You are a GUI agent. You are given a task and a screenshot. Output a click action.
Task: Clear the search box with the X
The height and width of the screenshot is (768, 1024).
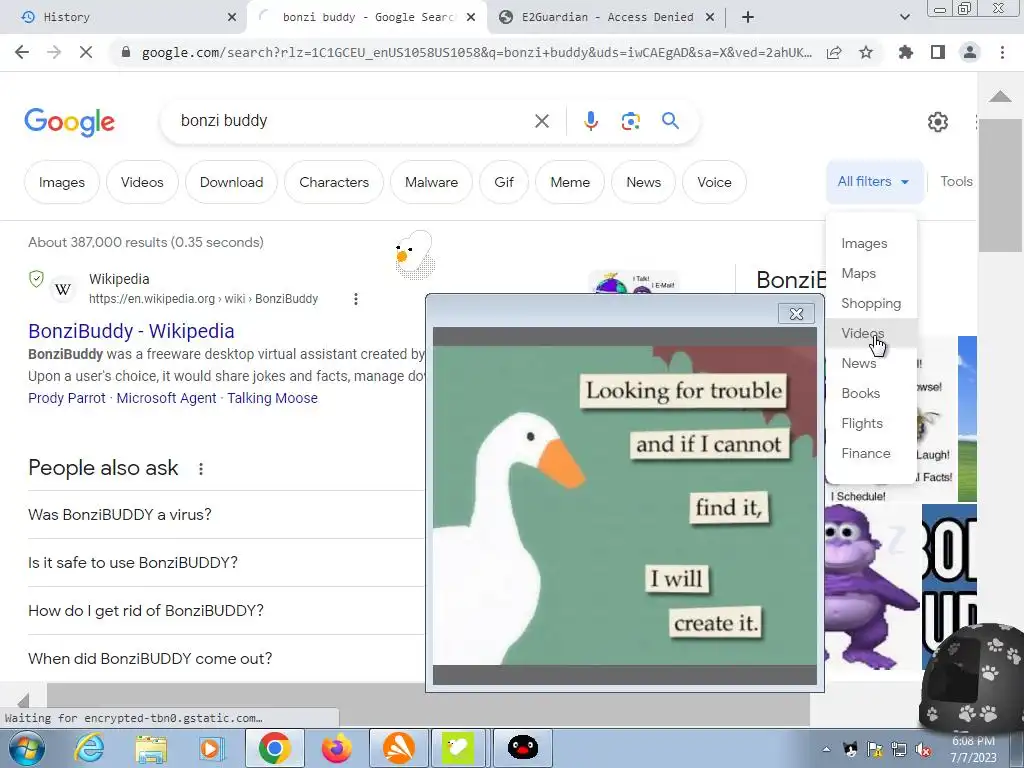click(541, 121)
